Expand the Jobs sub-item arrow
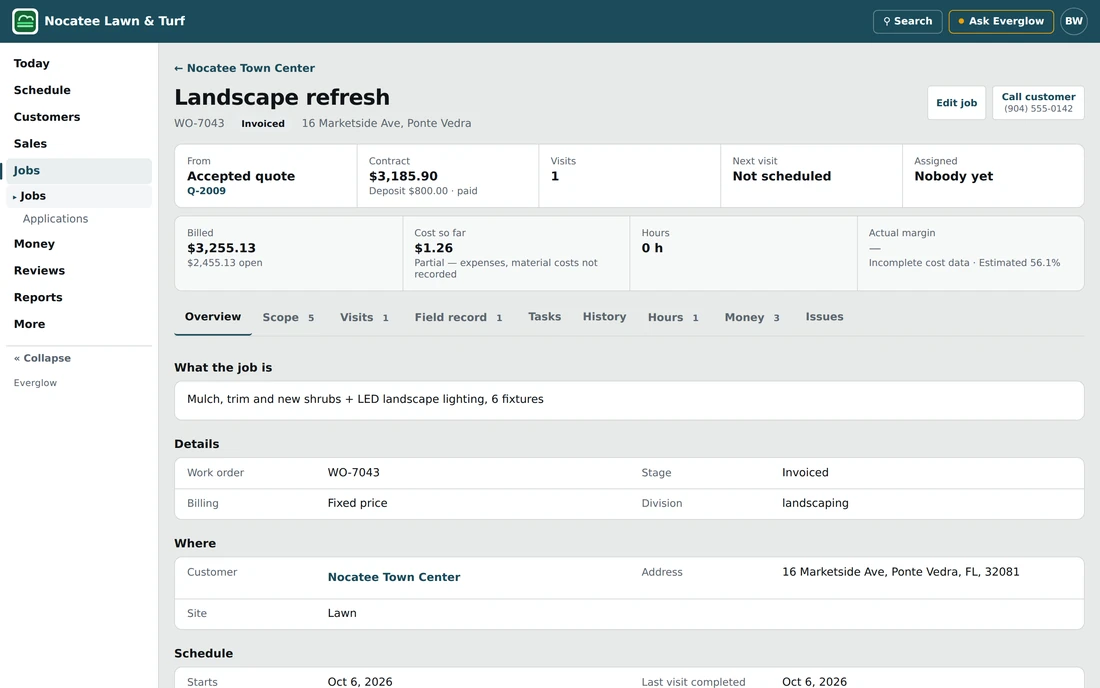This screenshot has width=1100, height=688. [15, 197]
